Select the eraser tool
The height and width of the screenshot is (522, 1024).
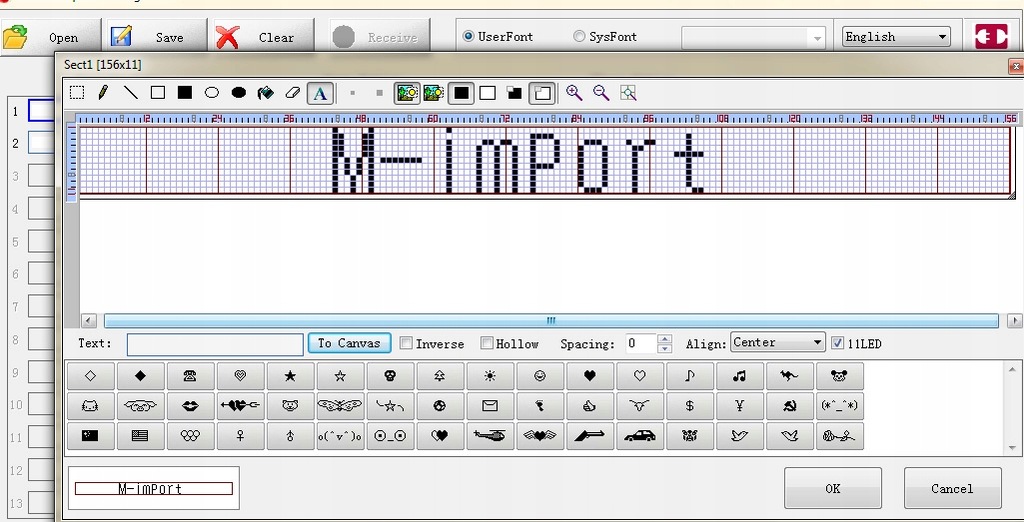(293, 93)
